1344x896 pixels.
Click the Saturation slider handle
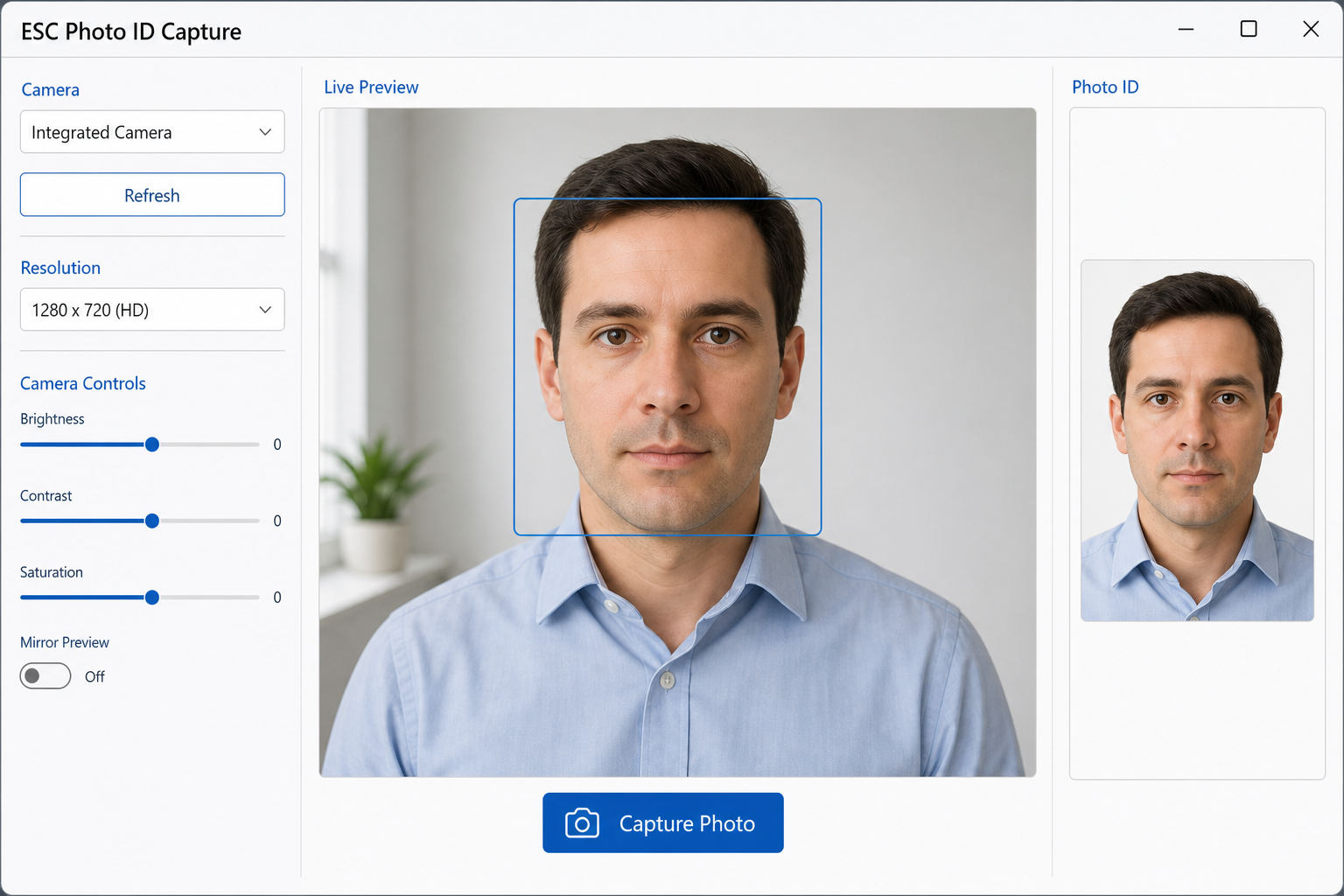tap(152, 598)
